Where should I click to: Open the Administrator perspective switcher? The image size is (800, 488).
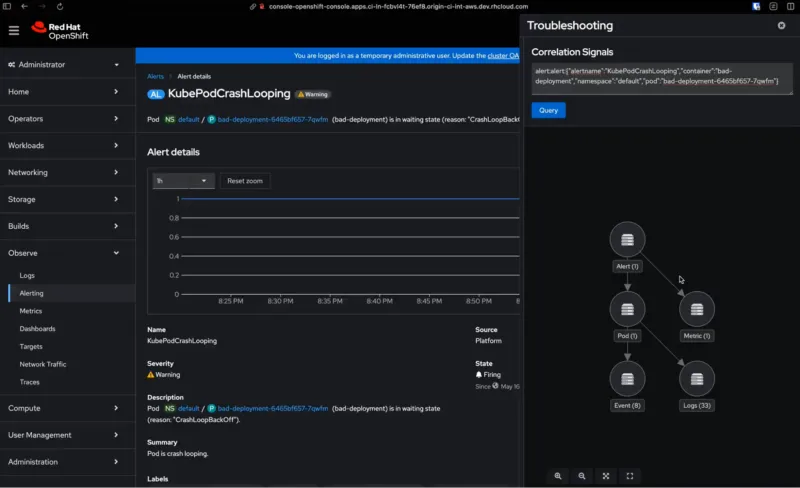tap(63, 65)
